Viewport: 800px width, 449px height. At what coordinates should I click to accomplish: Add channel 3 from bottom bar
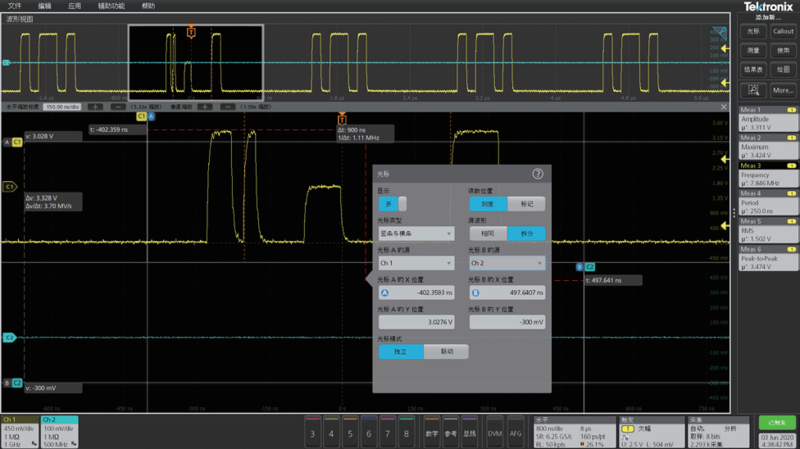click(313, 433)
